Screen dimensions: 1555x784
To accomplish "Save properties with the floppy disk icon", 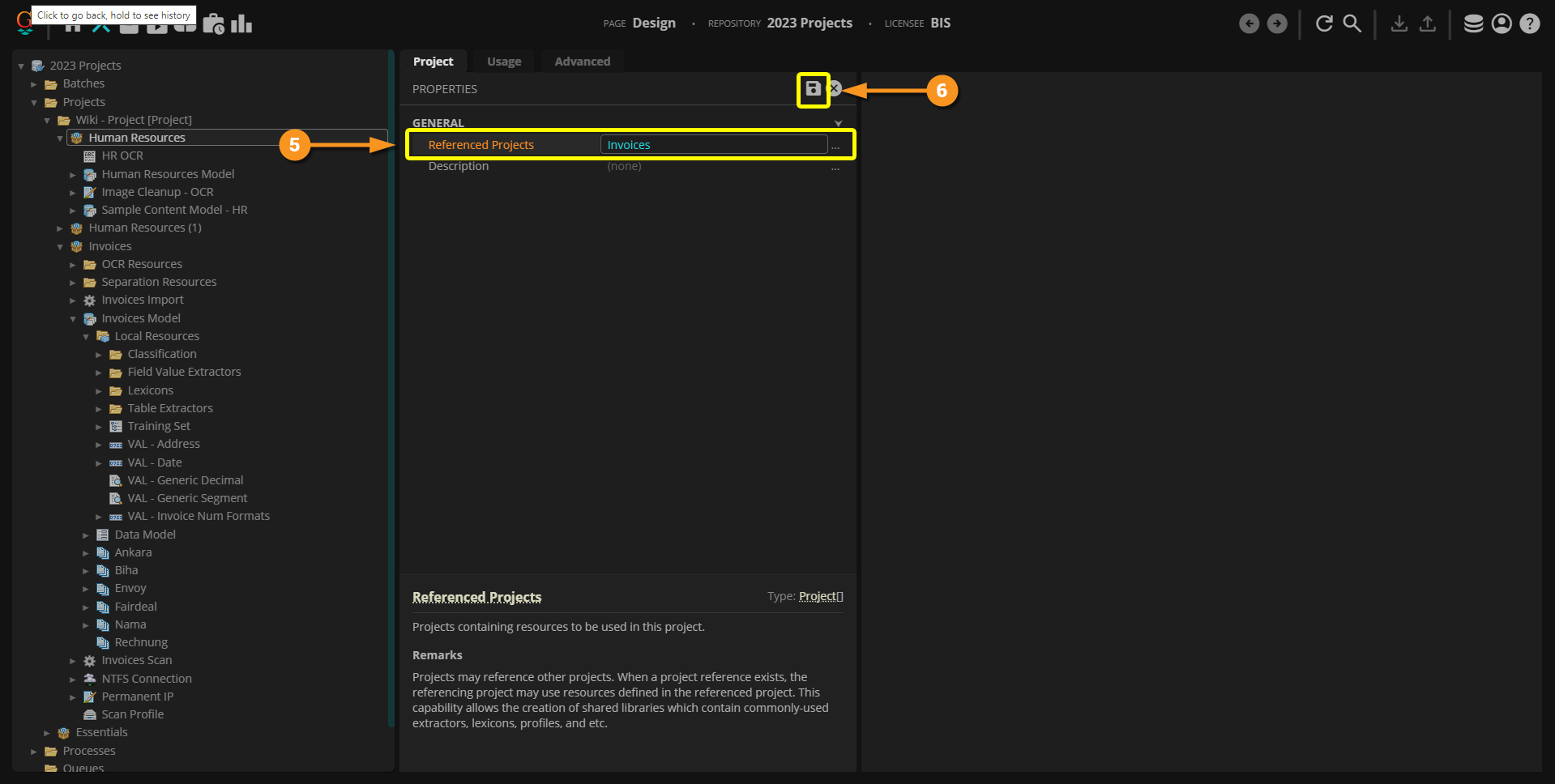I will point(814,89).
